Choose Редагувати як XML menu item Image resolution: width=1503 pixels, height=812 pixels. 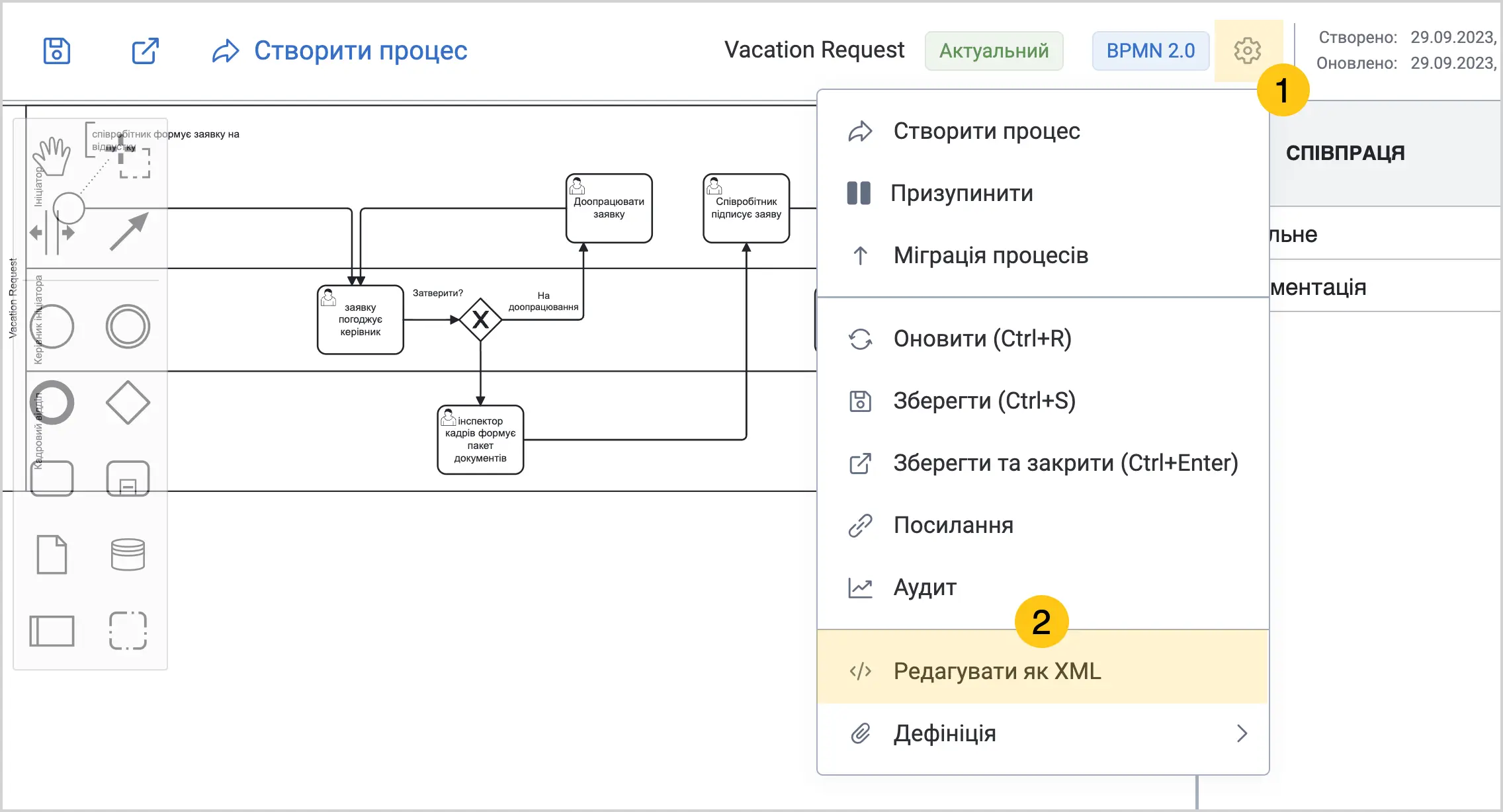coord(1043,671)
